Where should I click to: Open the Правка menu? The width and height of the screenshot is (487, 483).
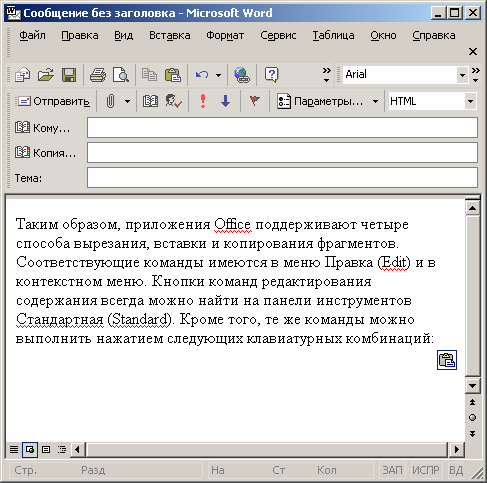80,35
